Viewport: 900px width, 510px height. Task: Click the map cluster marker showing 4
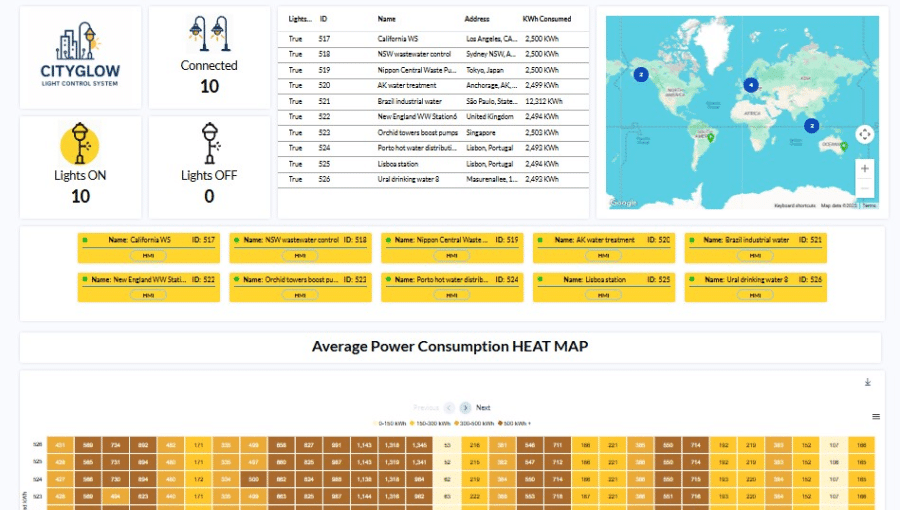pos(751,85)
